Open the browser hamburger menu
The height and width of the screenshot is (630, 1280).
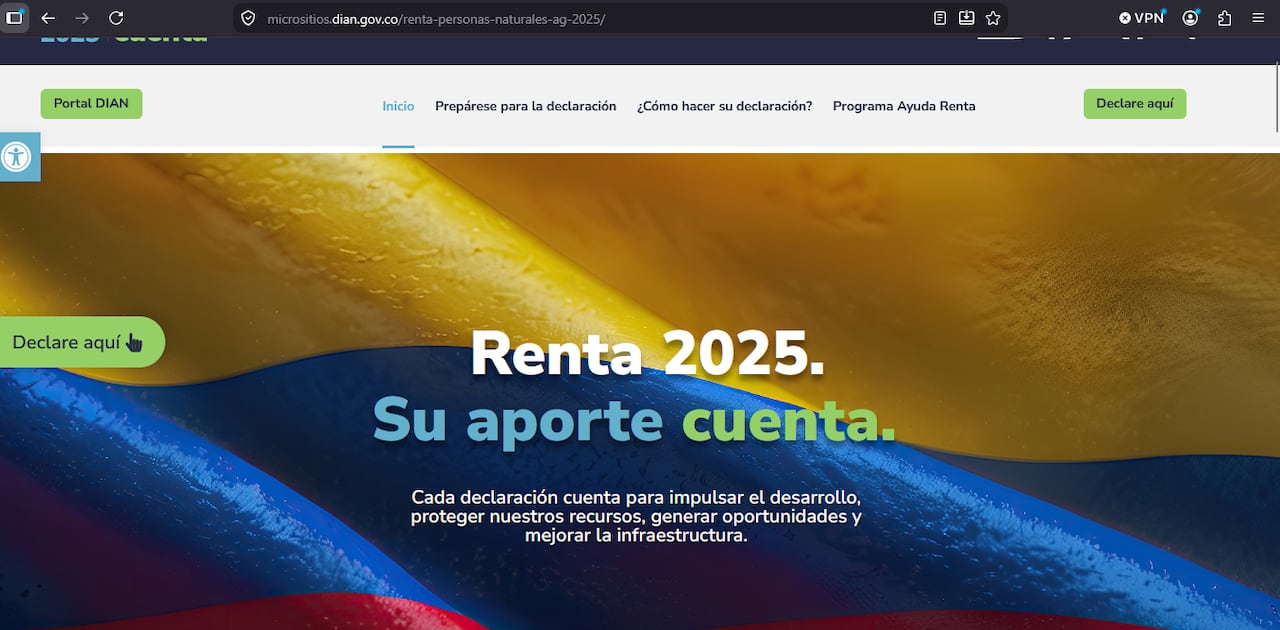coord(1258,18)
